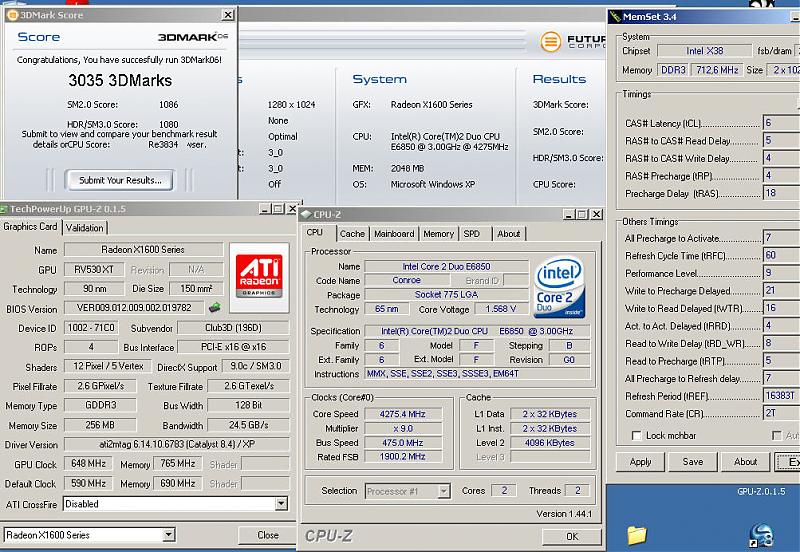Enable the Lock mchbar checkbox
This screenshot has height=552, width=800.
636,436
